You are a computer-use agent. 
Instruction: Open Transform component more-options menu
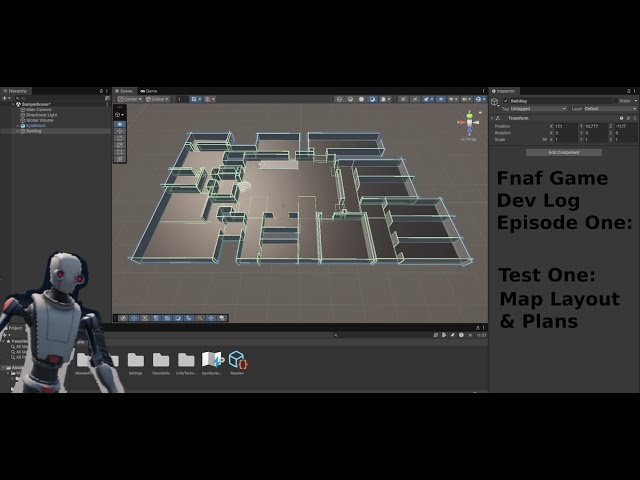tap(634, 118)
